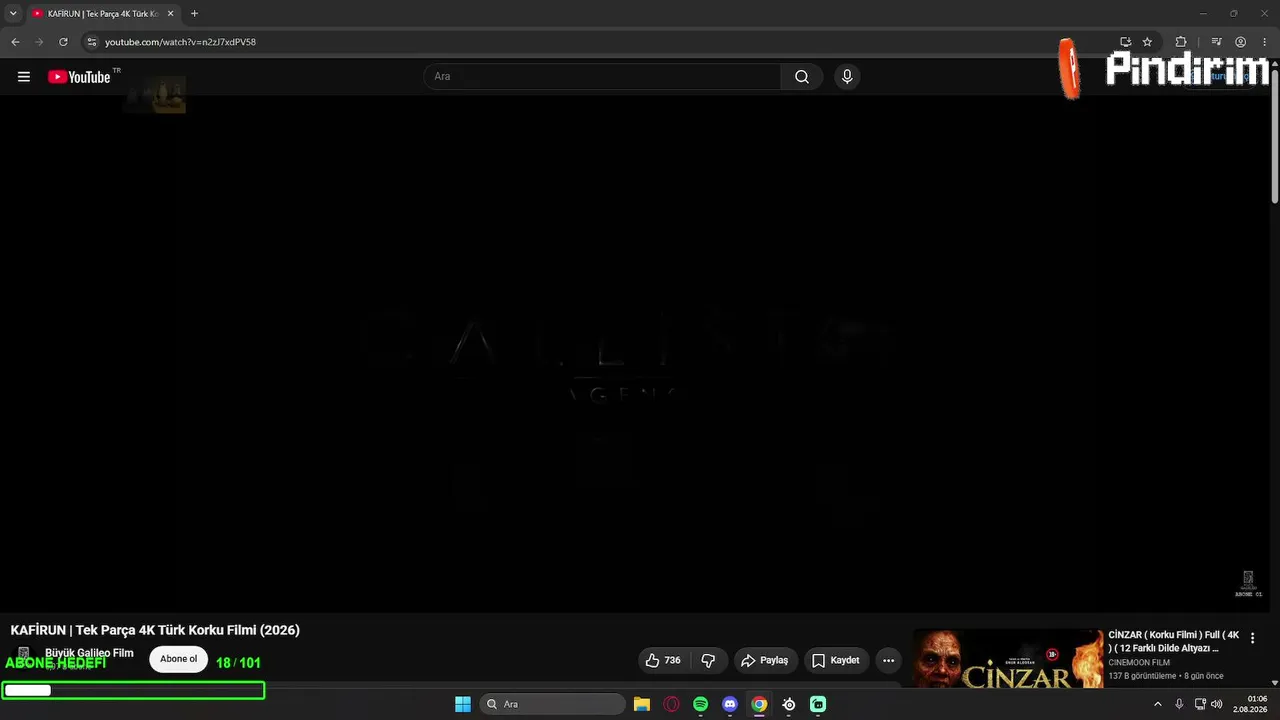Share the video via Paylaş button

coord(765,660)
